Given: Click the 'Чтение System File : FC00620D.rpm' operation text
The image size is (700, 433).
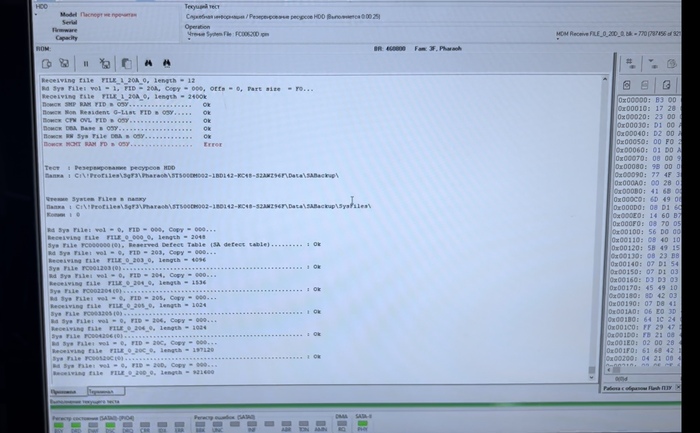Looking at the screenshot, I should click(228, 34).
